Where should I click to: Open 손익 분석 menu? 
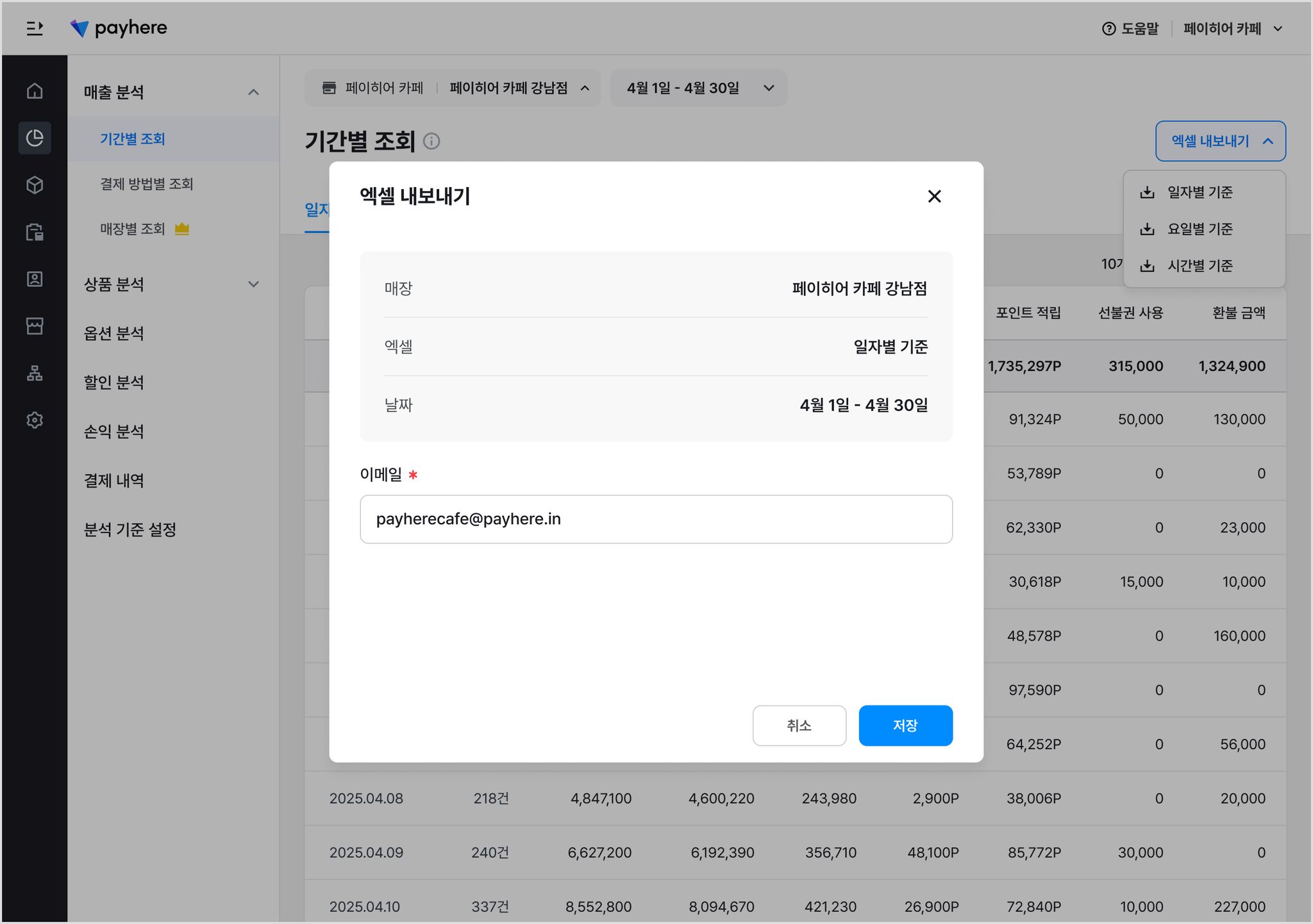(x=114, y=431)
